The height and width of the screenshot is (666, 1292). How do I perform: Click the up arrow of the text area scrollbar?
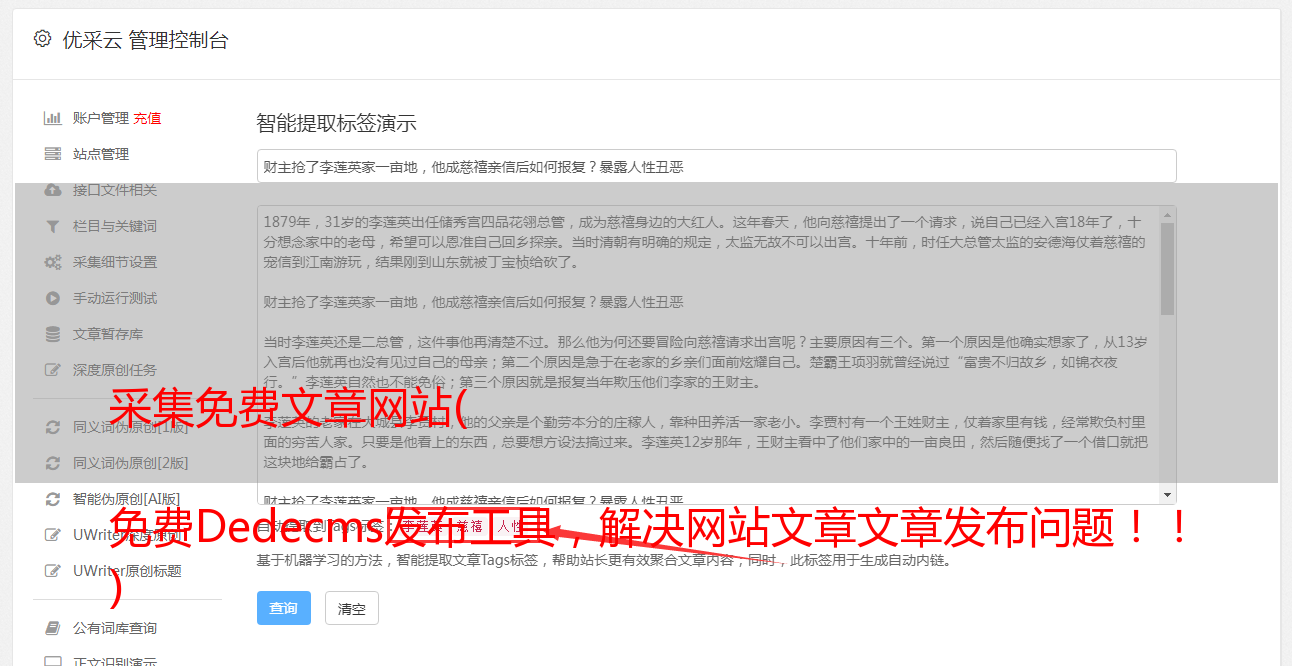pyautogui.click(x=1167, y=215)
